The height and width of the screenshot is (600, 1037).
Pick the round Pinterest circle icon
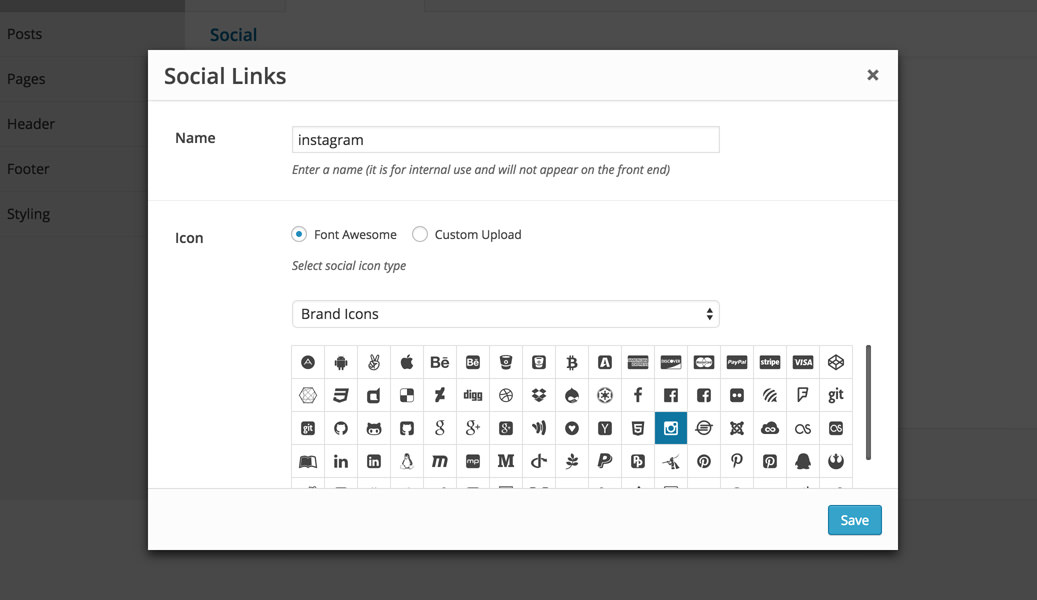(x=704, y=461)
